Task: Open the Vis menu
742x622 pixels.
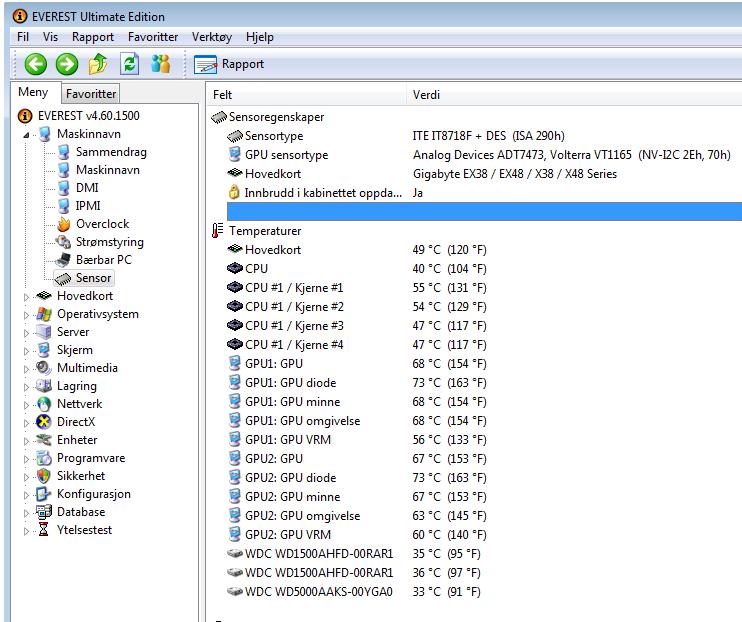Action: [x=50, y=37]
